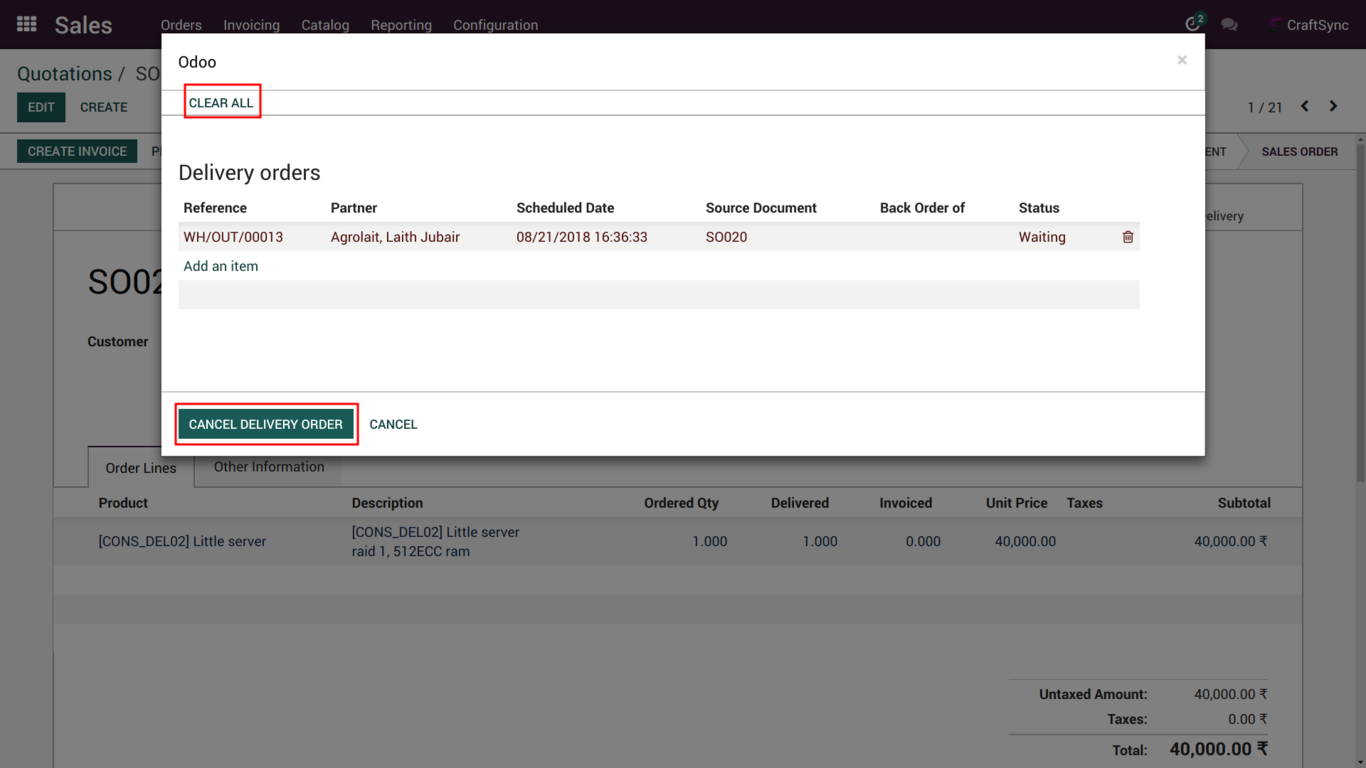Expand the Catalog menu
The image size is (1366, 768).
(x=325, y=25)
